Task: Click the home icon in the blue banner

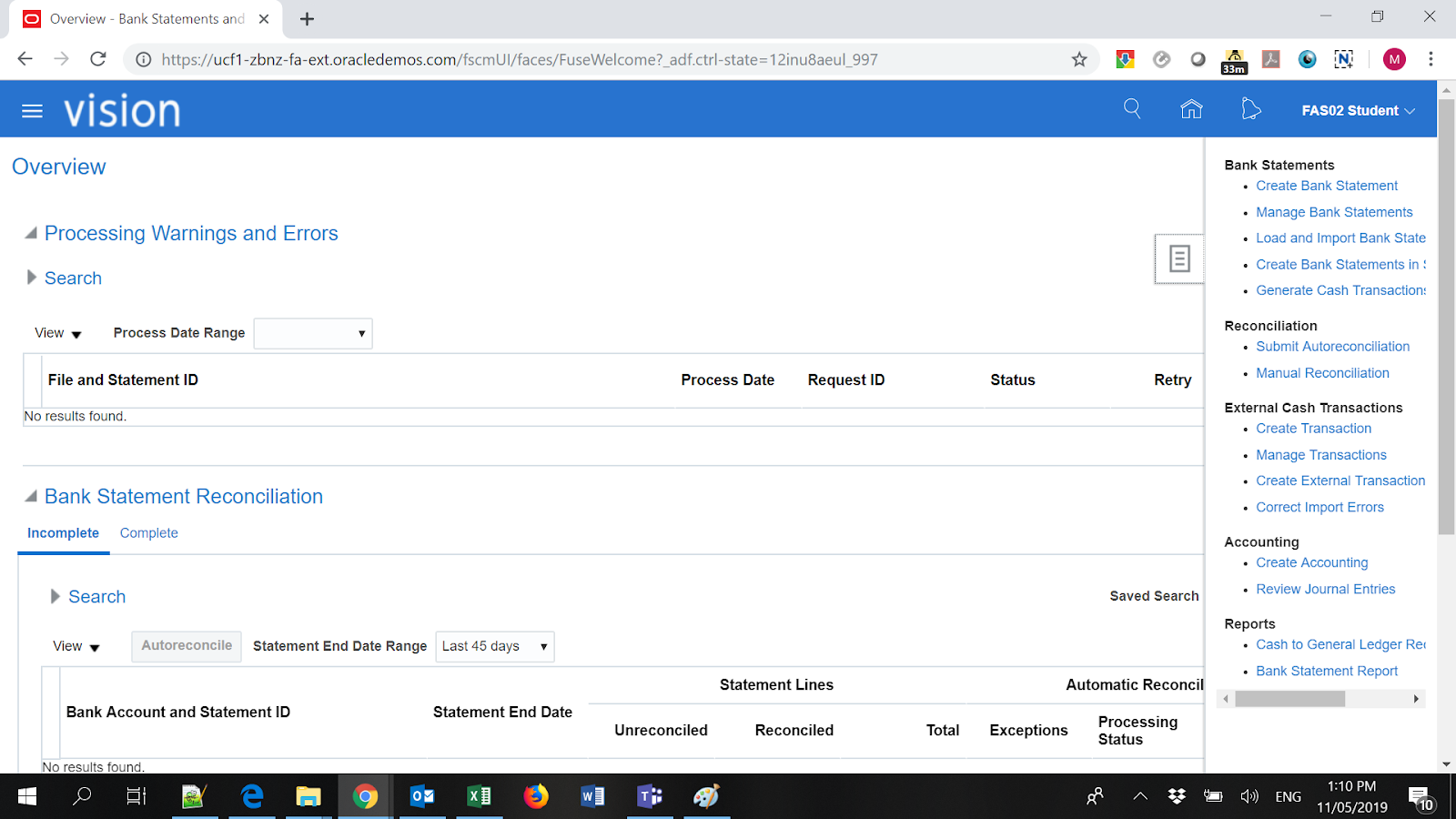Action: point(1191,108)
